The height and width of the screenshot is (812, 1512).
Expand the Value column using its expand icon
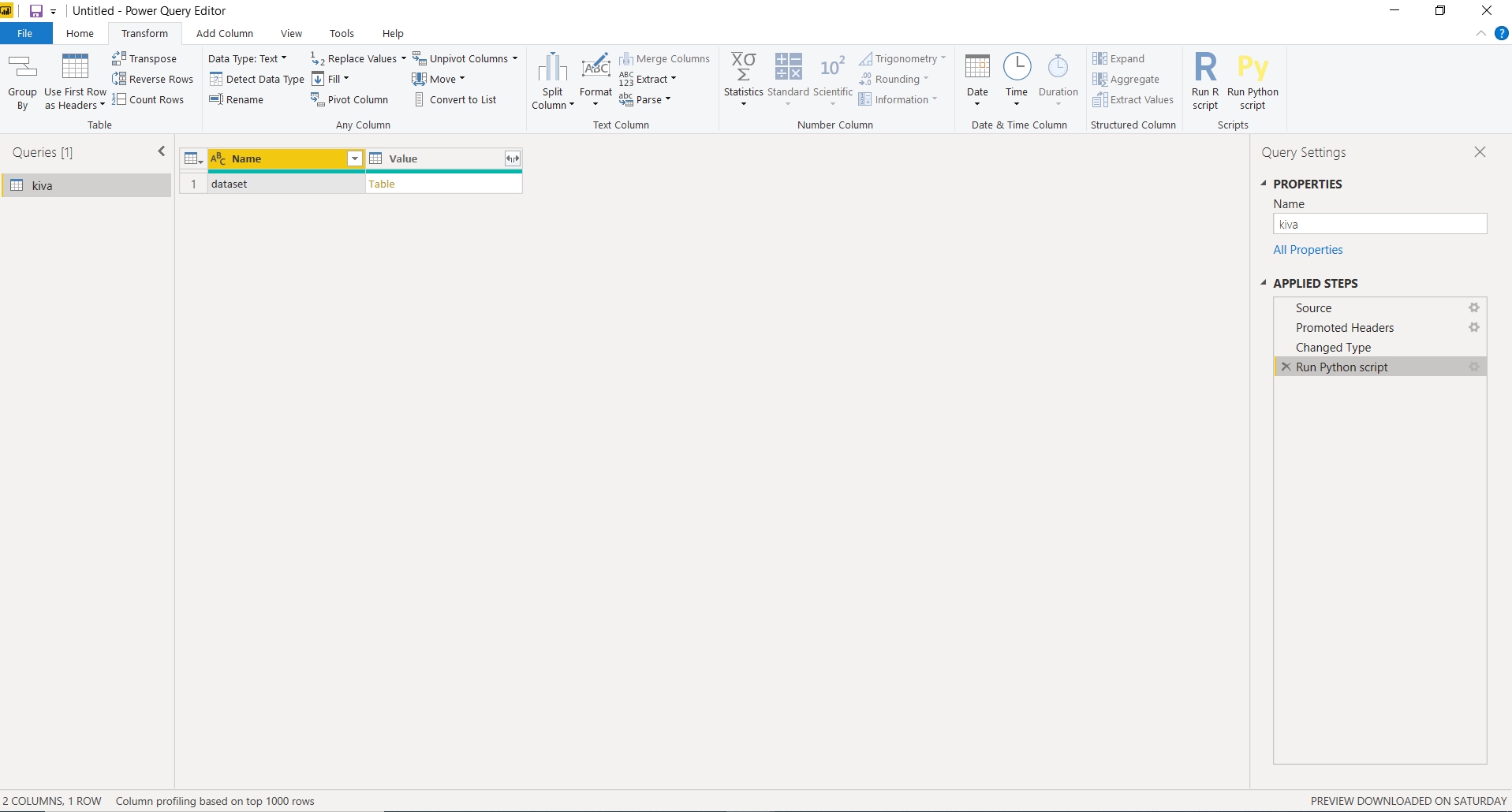(x=513, y=159)
